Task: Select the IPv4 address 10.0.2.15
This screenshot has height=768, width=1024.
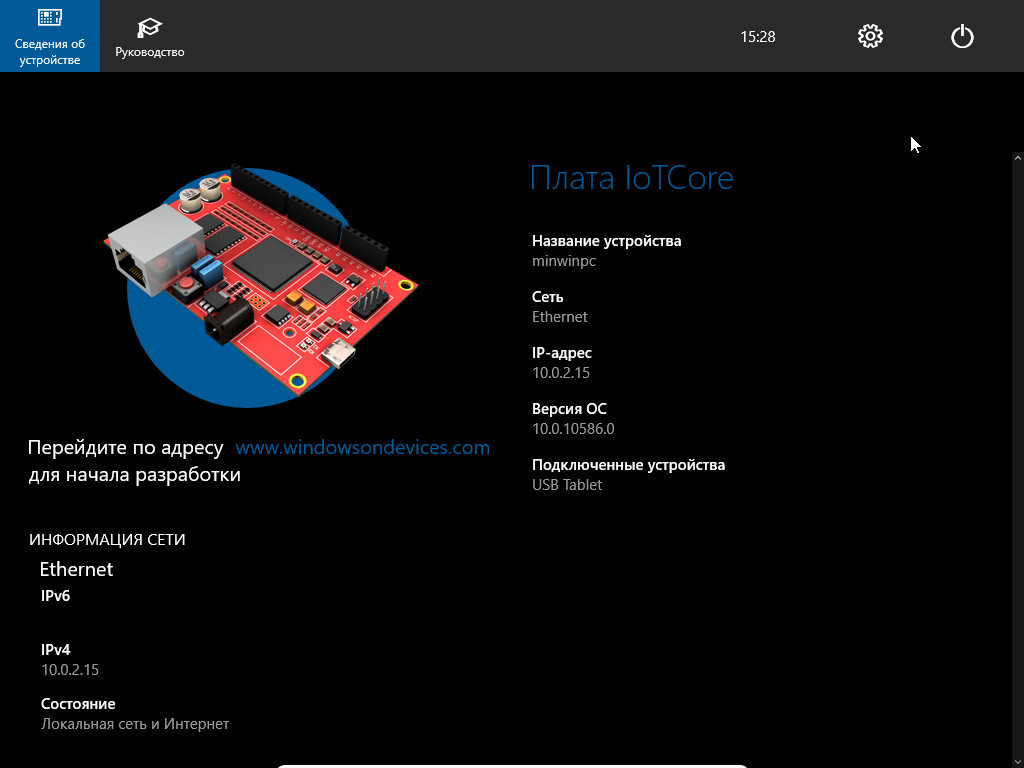Action: coord(70,669)
